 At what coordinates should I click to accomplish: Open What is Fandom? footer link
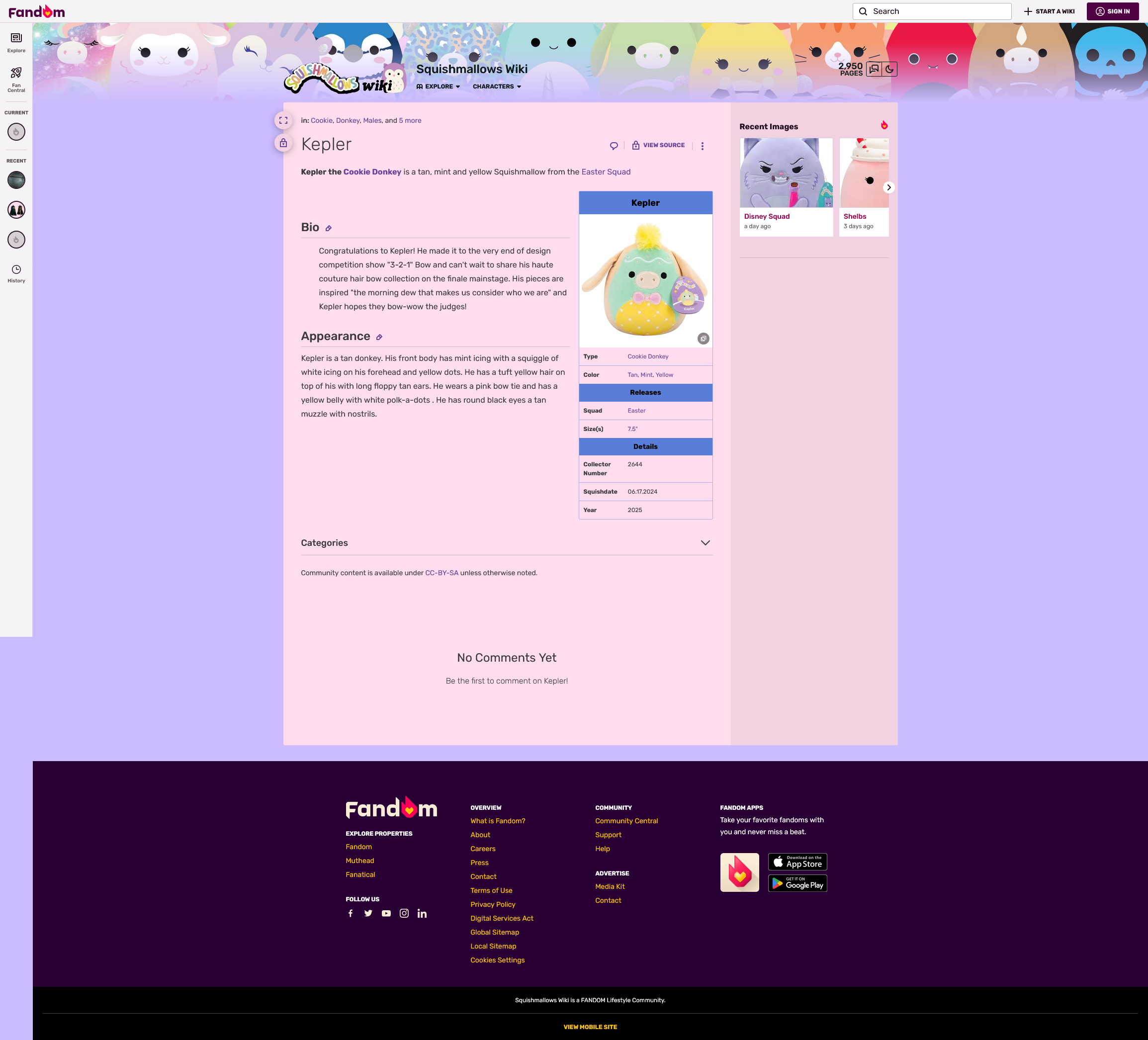(498, 821)
